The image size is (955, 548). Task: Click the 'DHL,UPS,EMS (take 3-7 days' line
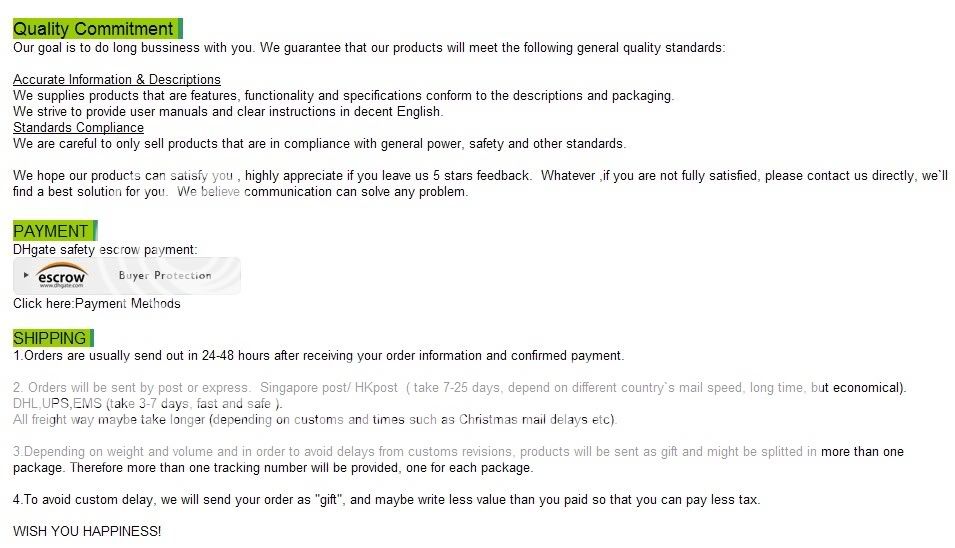[x=148, y=403]
